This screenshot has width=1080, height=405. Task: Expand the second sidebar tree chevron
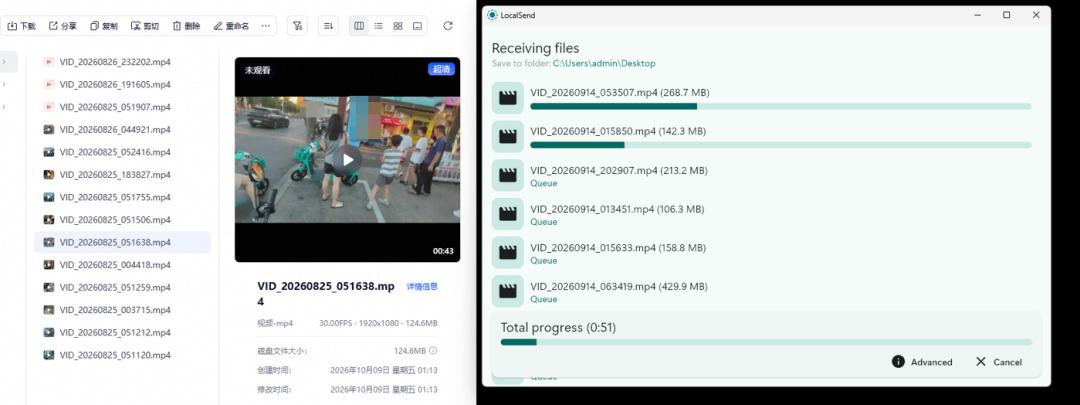pyautogui.click(x=4, y=84)
